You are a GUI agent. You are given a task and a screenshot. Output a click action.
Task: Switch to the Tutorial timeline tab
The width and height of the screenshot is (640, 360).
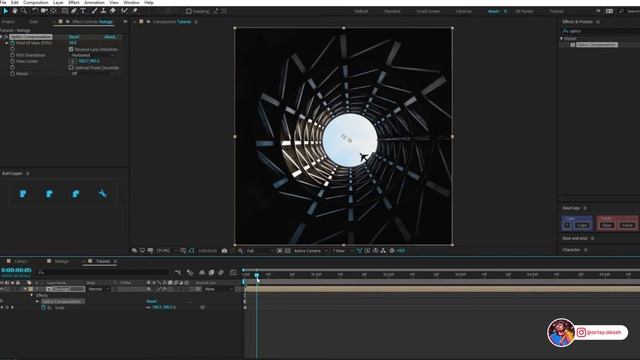(103, 261)
